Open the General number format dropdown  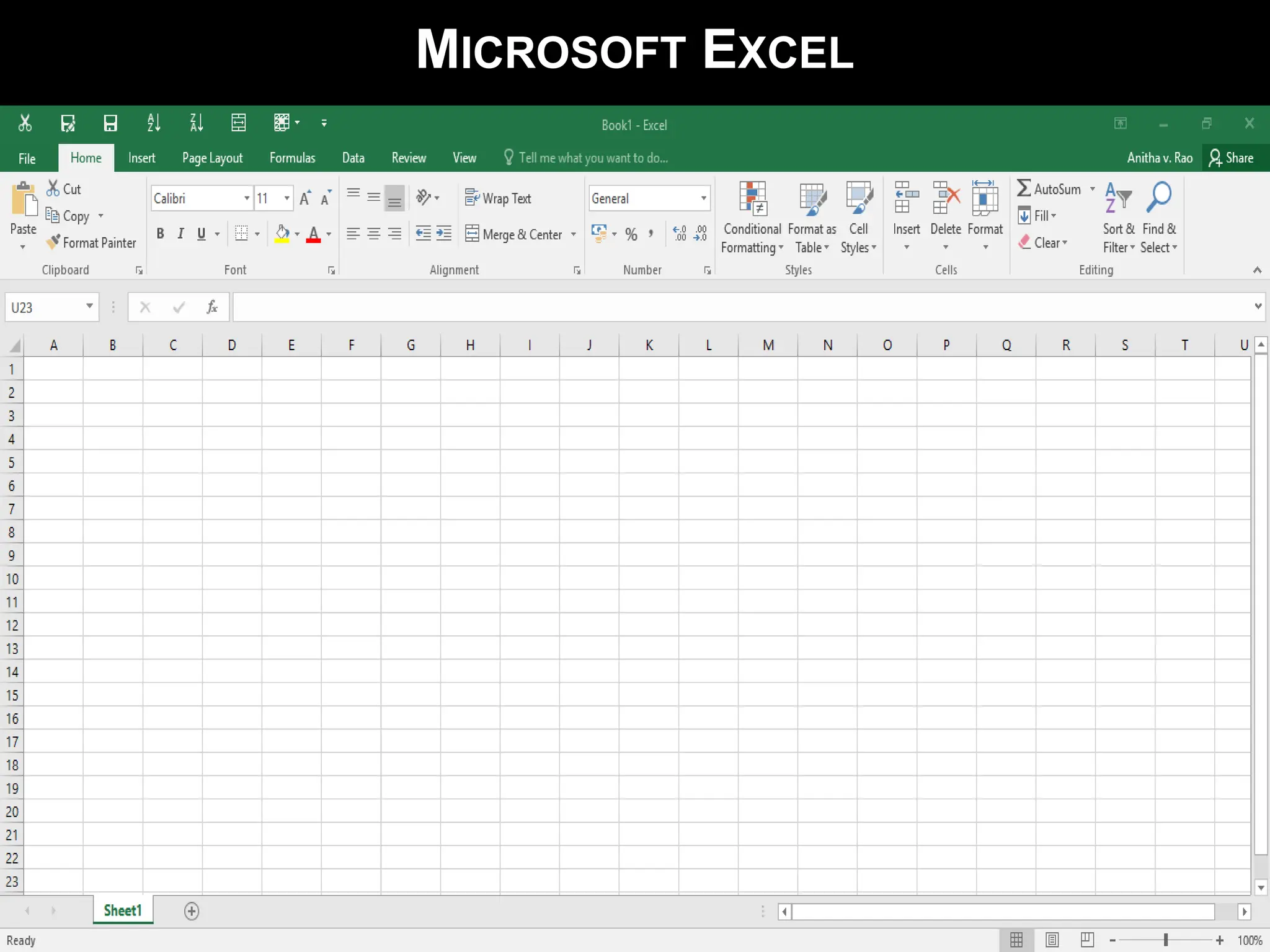click(704, 198)
